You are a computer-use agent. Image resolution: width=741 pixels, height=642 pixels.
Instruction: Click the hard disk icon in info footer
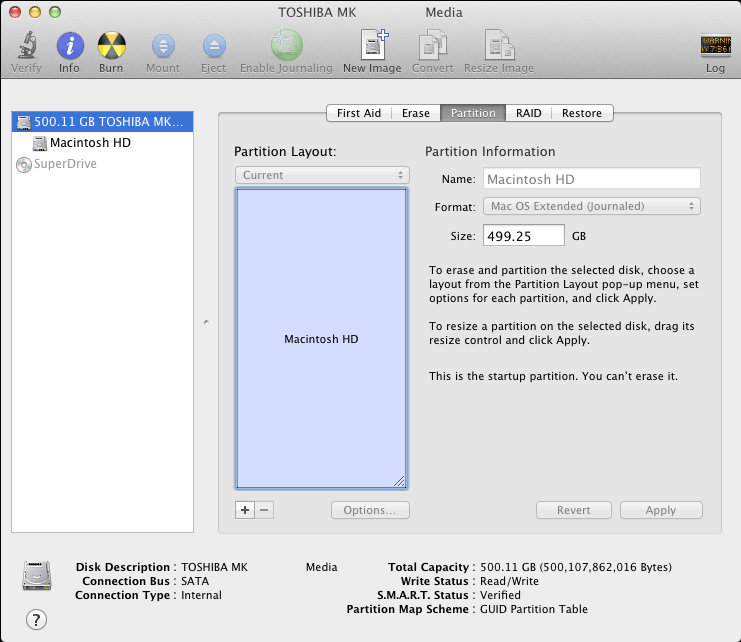pyautogui.click(x=37, y=575)
